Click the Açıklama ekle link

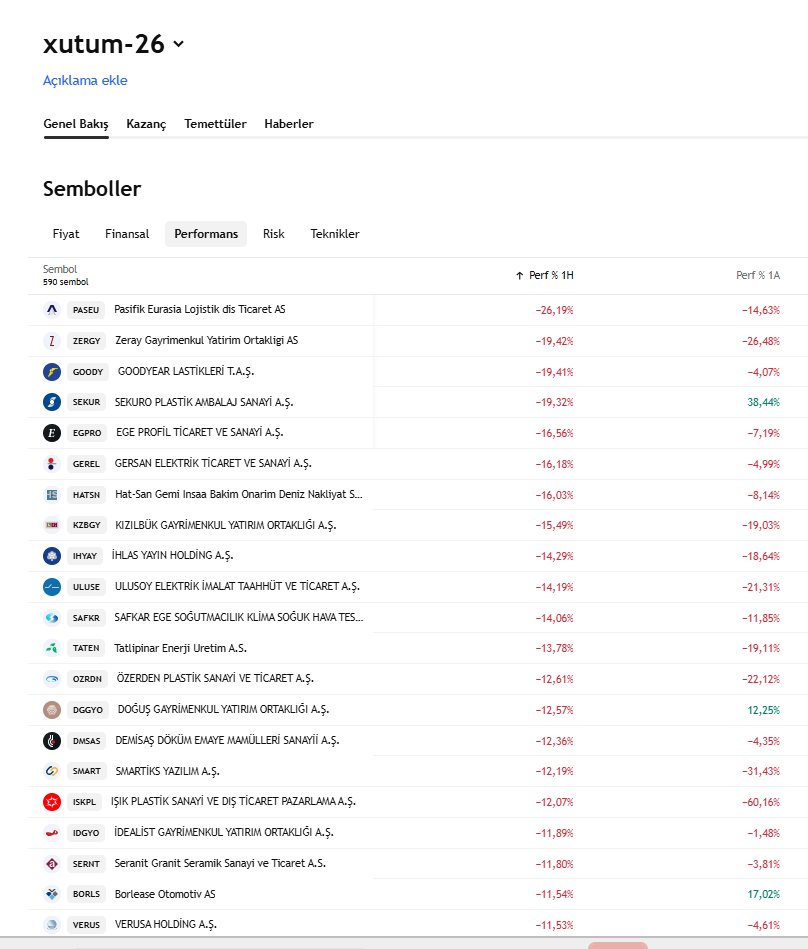coord(85,80)
